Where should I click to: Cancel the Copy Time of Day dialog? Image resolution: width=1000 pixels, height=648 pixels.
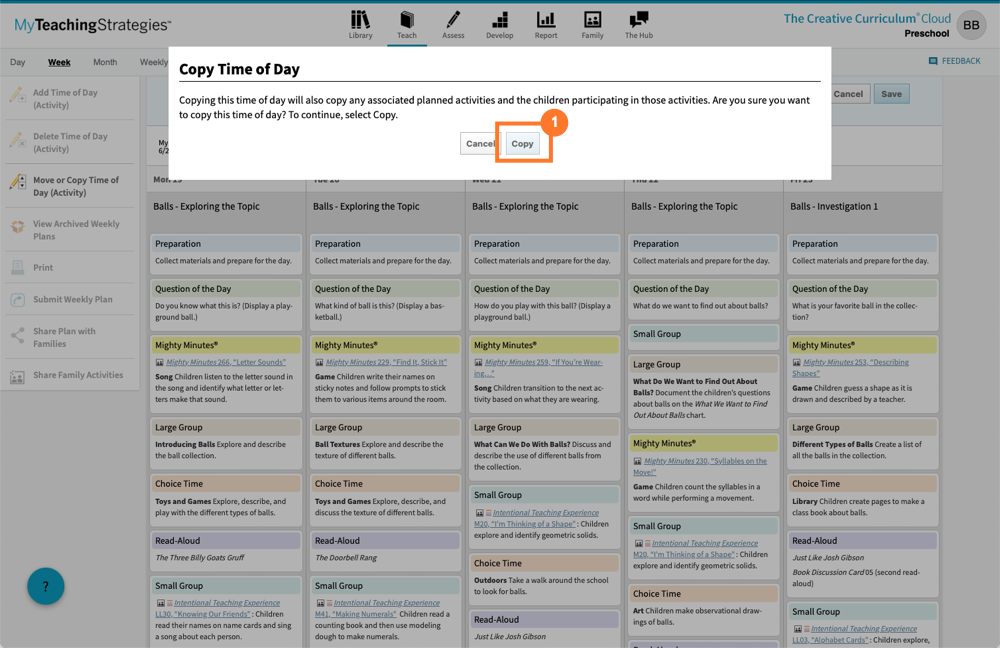(x=479, y=143)
